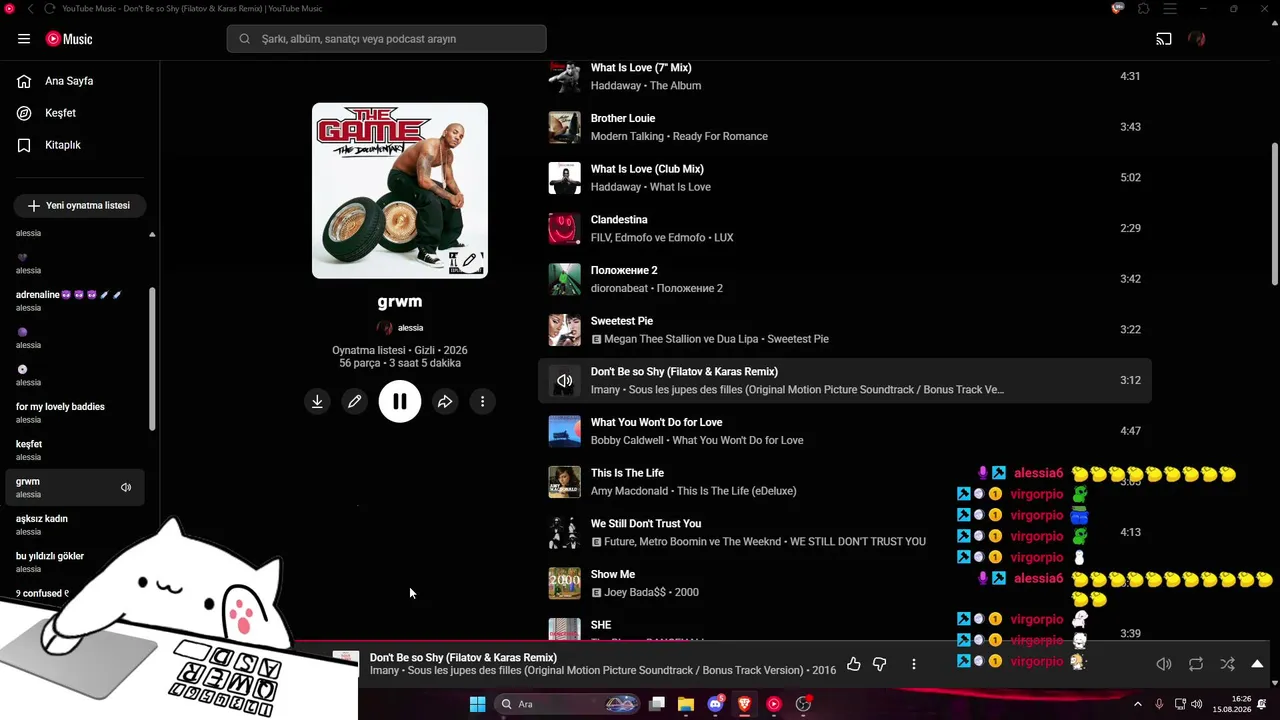Open the player bar volume control

point(1164,664)
